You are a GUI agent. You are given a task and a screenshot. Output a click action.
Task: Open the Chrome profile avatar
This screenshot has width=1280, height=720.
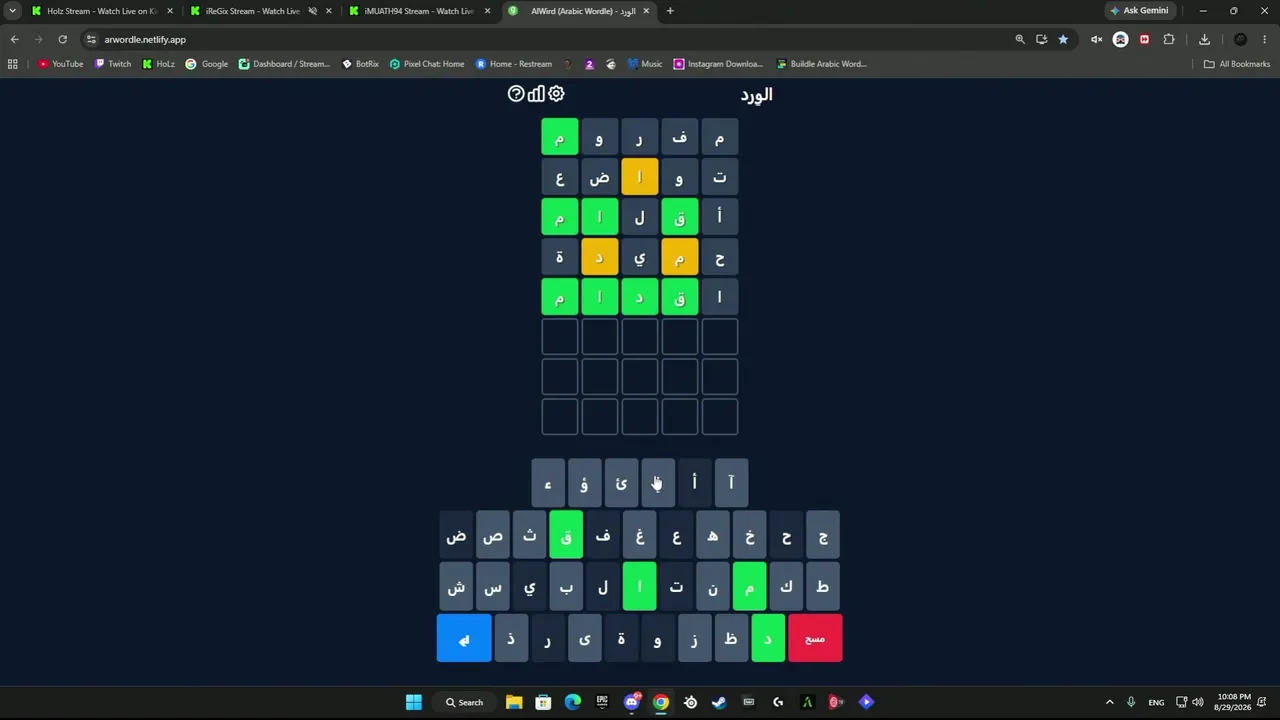[1240, 39]
